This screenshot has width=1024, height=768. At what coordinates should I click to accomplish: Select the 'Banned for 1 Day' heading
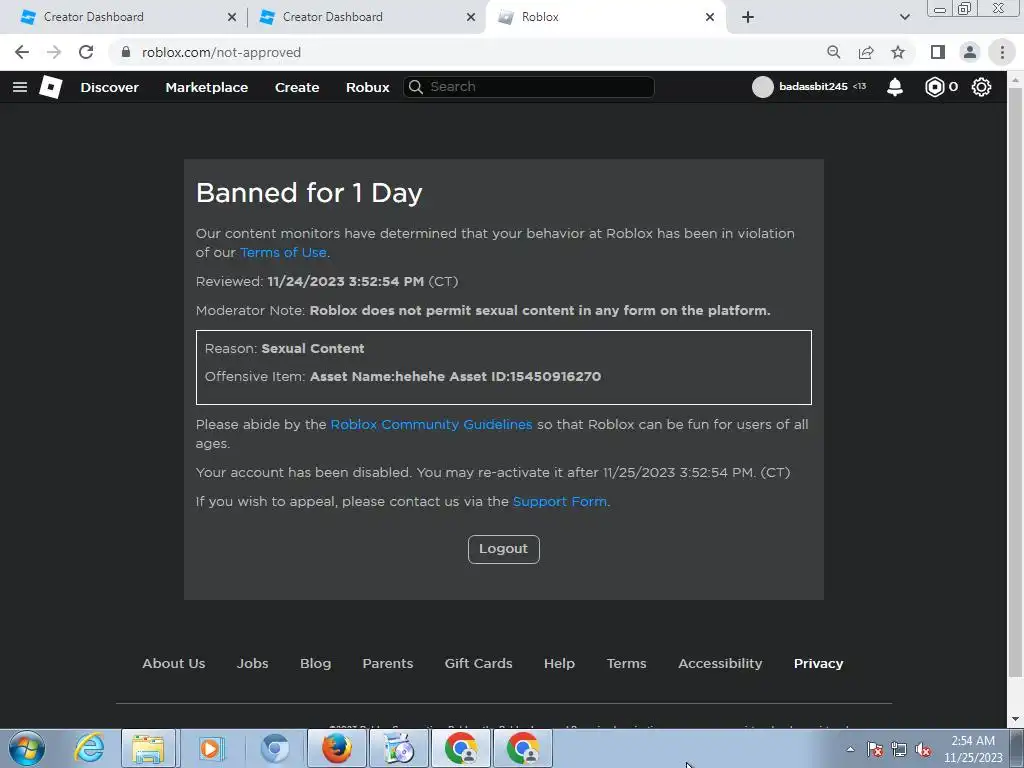309,193
